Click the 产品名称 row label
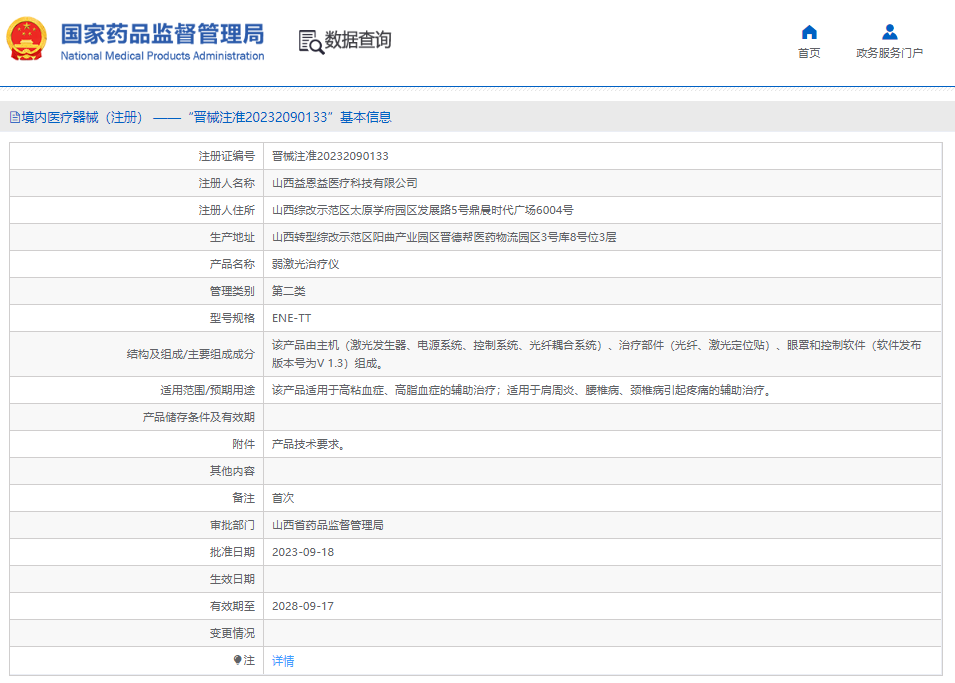 pos(232,264)
